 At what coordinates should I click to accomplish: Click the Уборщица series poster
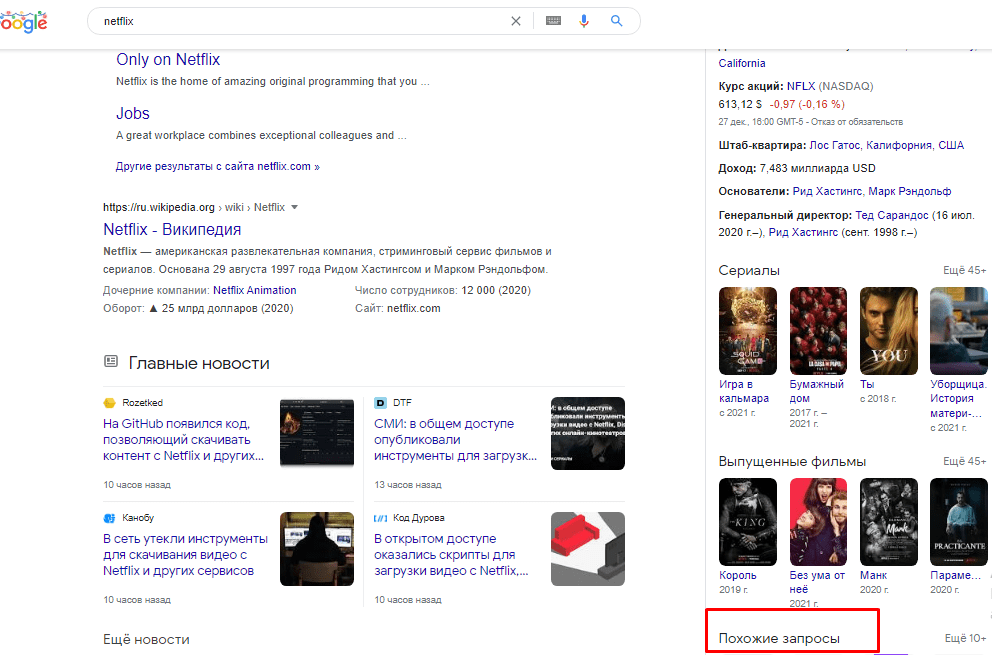(x=958, y=331)
